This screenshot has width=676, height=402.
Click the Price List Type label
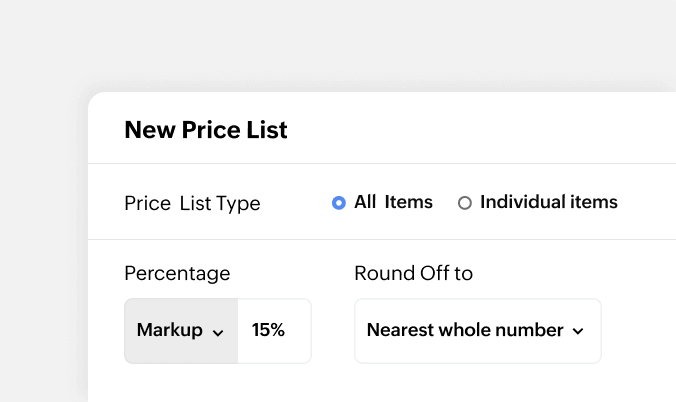click(x=192, y=203)
